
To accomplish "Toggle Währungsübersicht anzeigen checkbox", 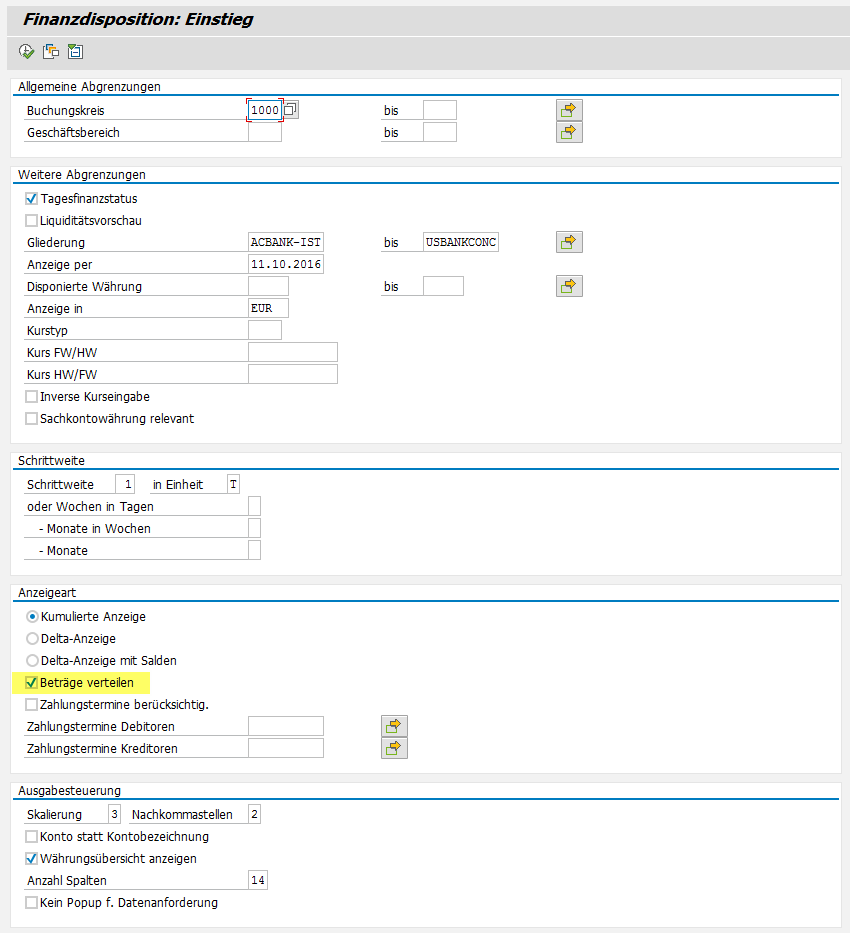I will 31,859.
